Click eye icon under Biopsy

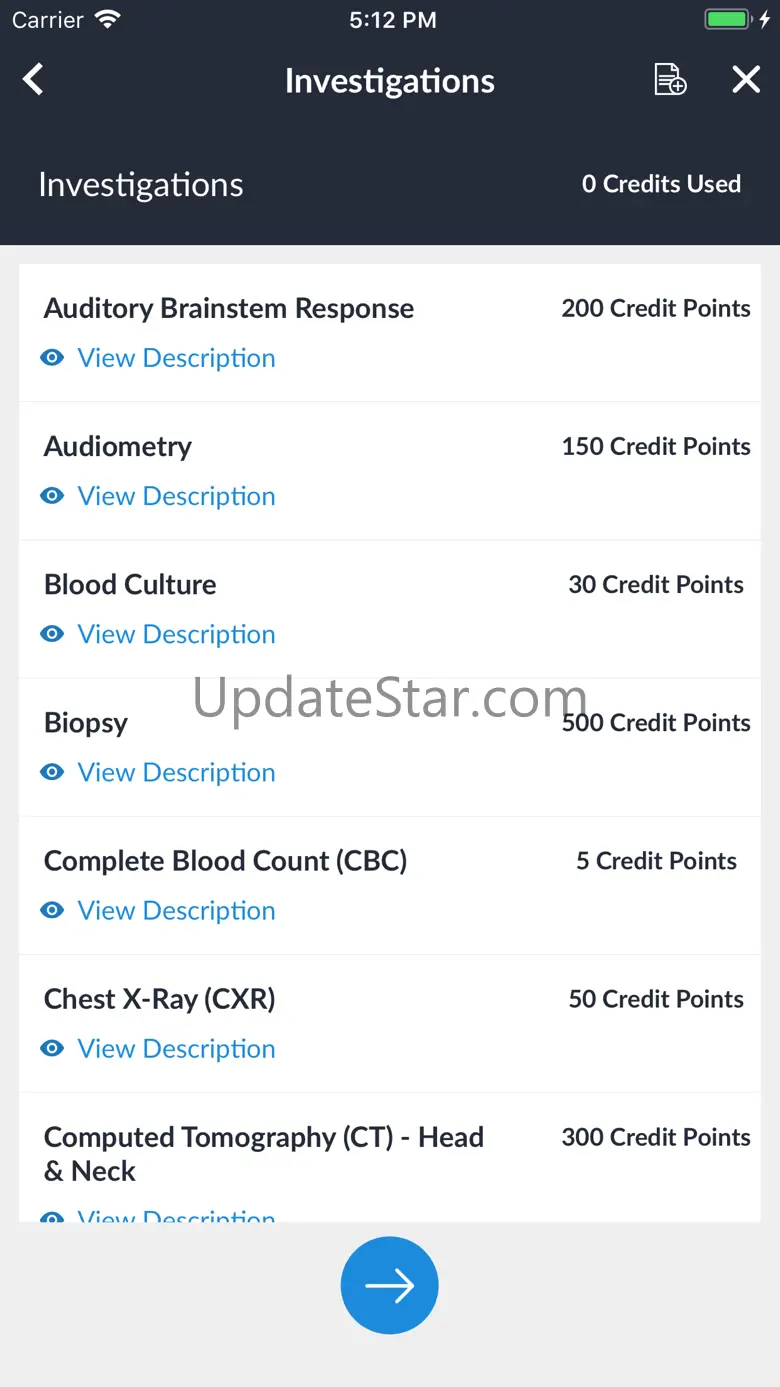(x=52, y=772)
